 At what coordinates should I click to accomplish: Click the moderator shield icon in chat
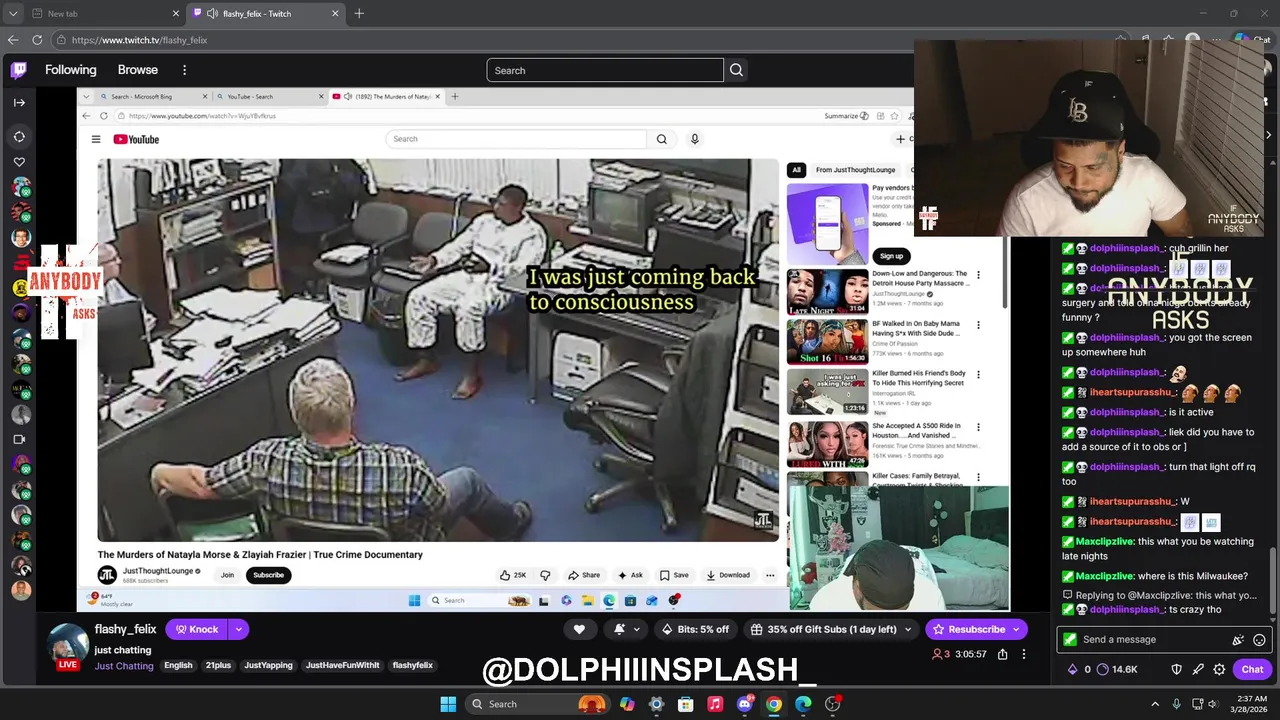pyautogui.click(x=1177, y=670)
